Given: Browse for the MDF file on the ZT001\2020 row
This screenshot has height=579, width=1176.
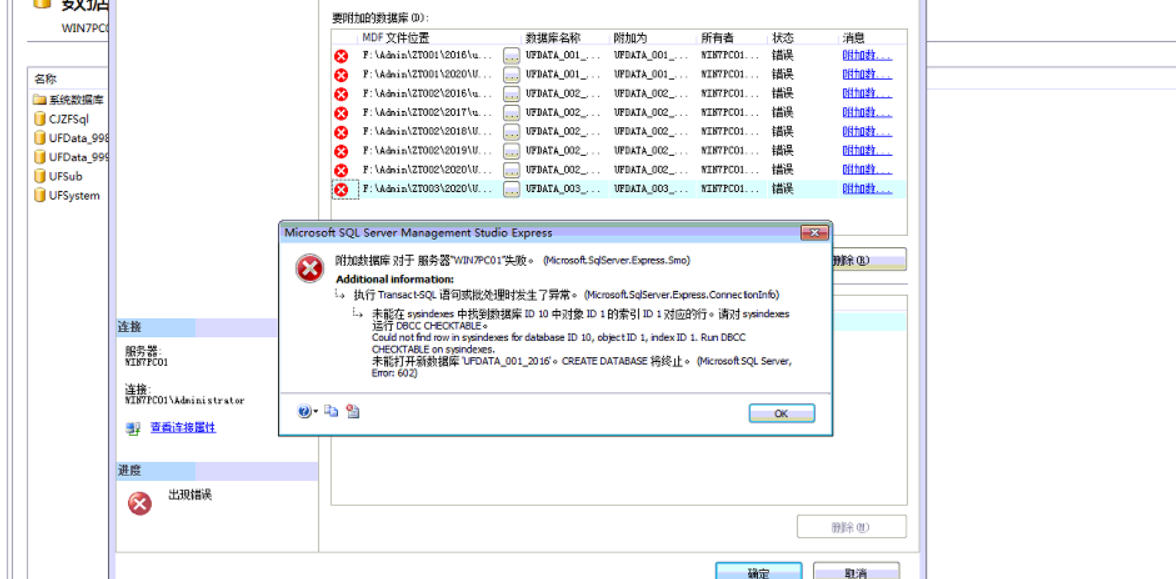Looking at the screenshot, I should (x=512, y=74).
